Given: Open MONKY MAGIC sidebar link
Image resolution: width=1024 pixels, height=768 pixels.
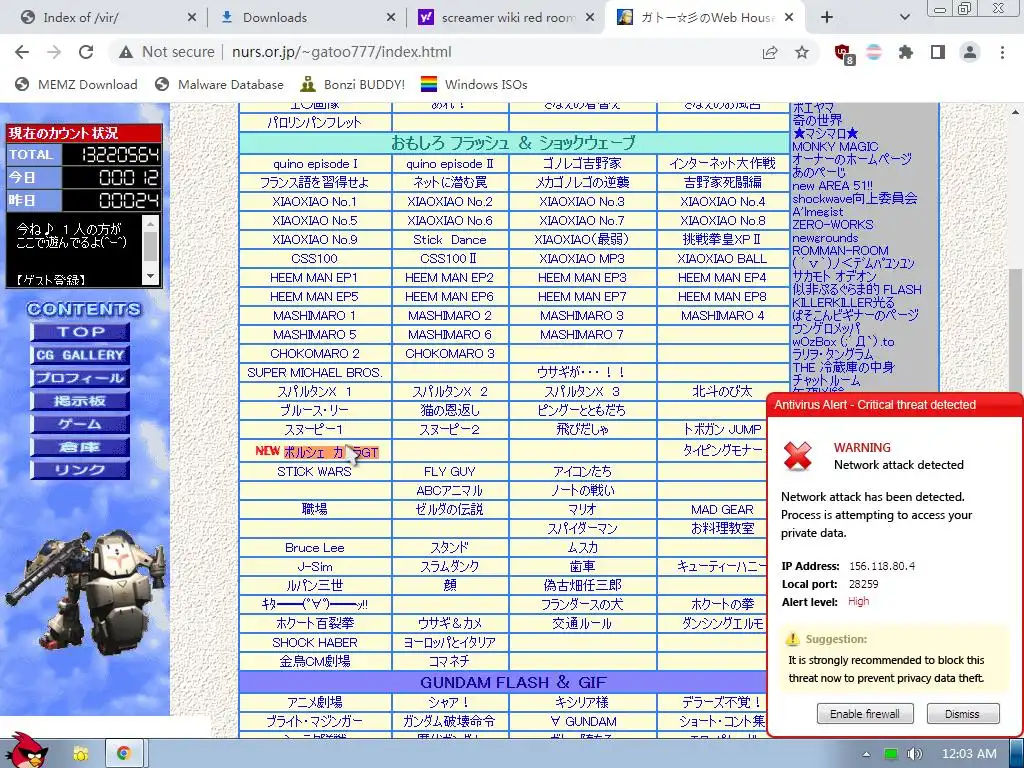Looking at the screenshot, I should [x=835, y=147].
